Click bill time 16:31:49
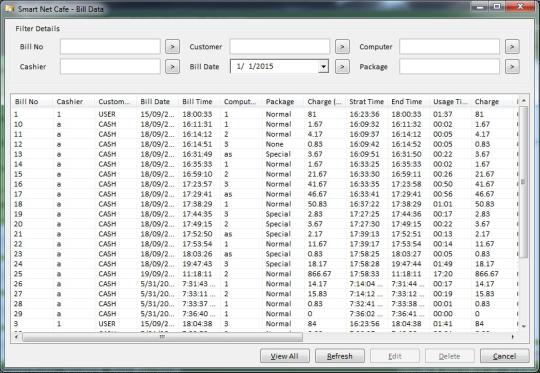This screenshot has height=373, width=540. 197,154
